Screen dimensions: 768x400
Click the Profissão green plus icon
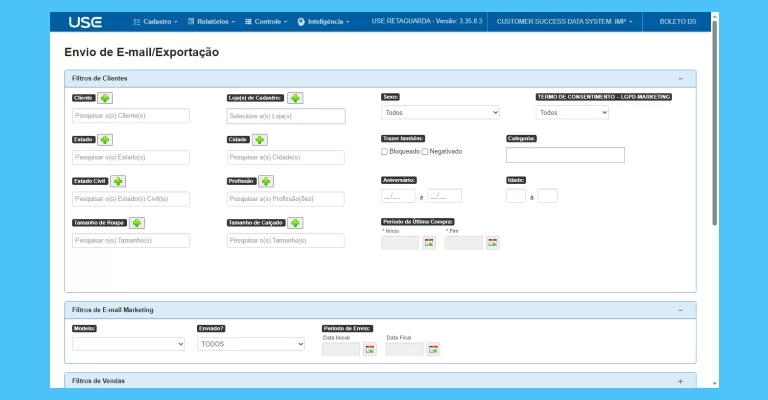tap(266, 181)
